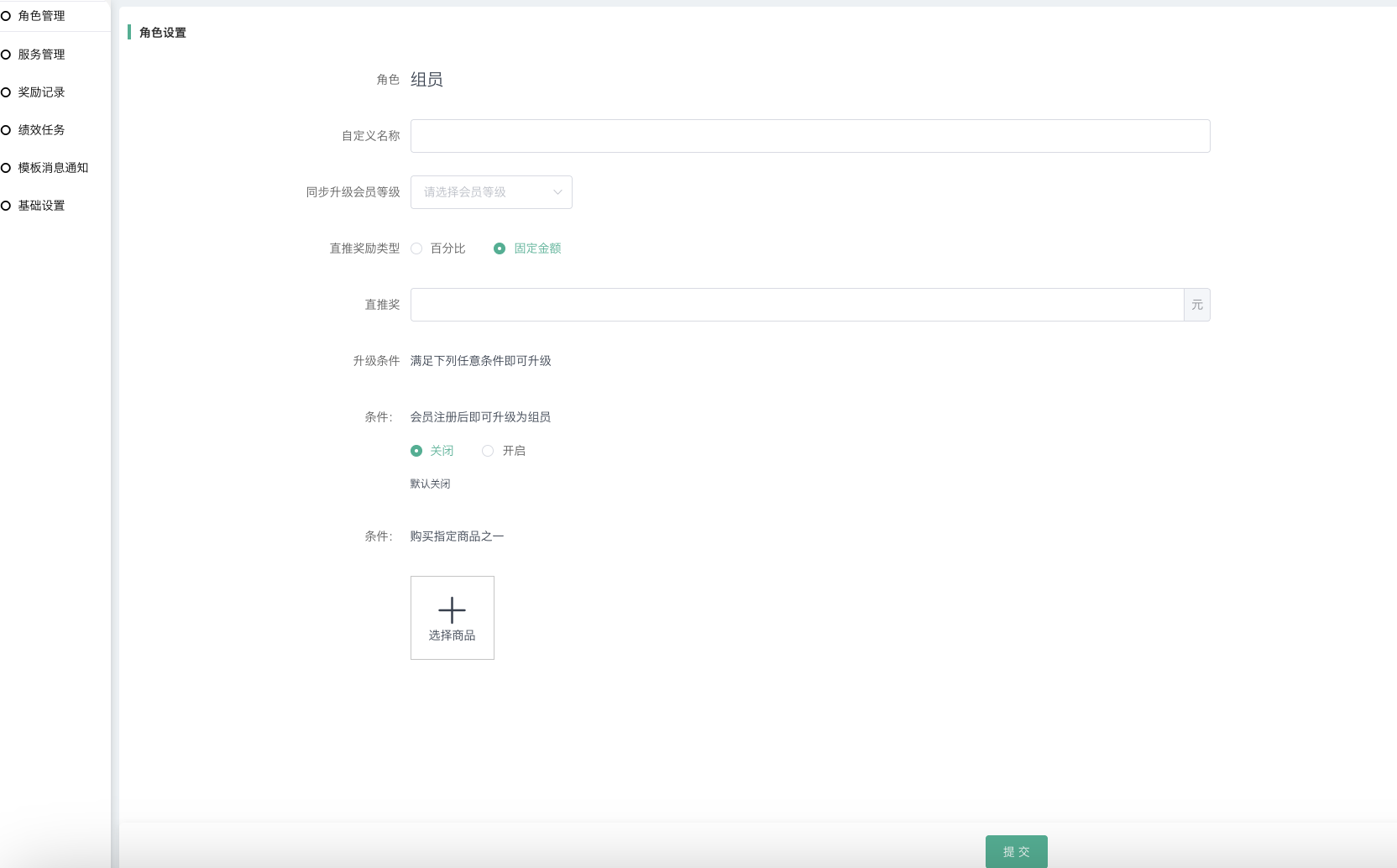This screenshot has width=1397, height=868.
Task: Choose 开启 for register upgrade condition
Action: [488, 451]
